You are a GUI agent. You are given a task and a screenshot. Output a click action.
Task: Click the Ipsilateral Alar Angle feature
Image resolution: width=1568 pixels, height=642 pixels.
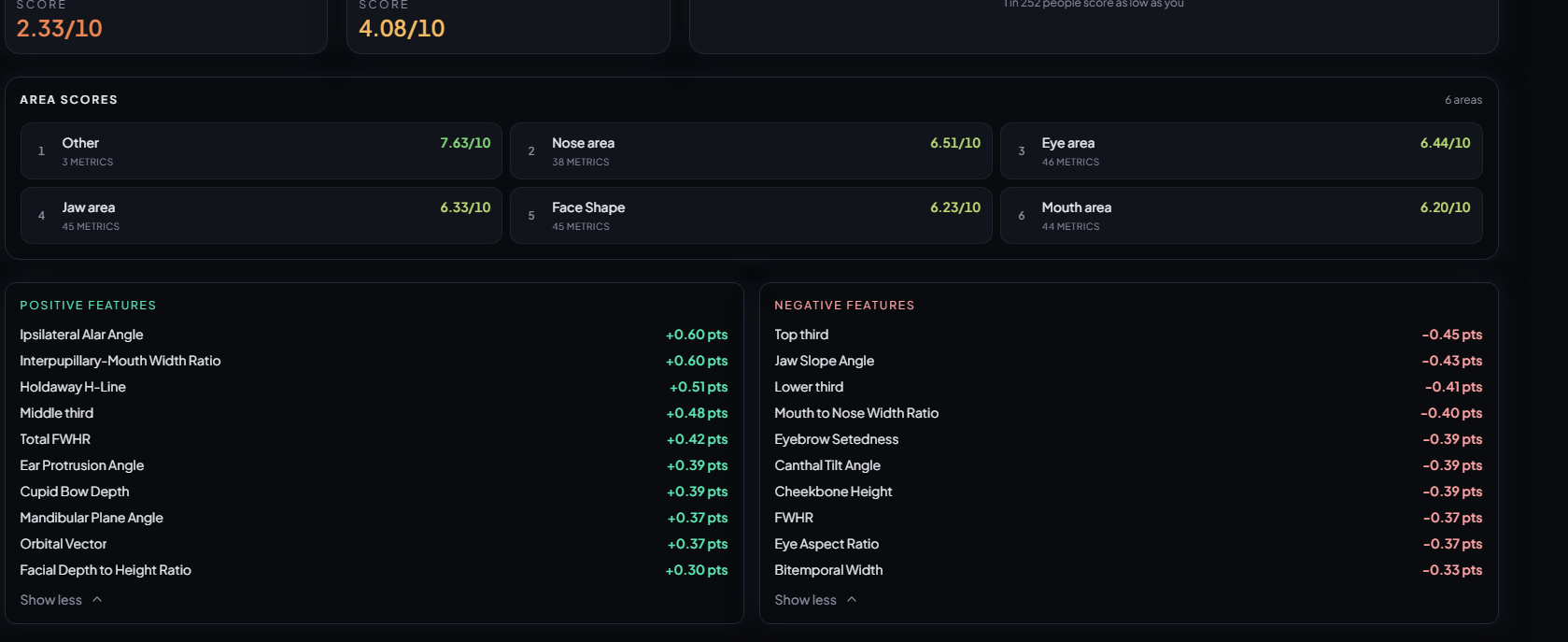[x=374, y=335]
